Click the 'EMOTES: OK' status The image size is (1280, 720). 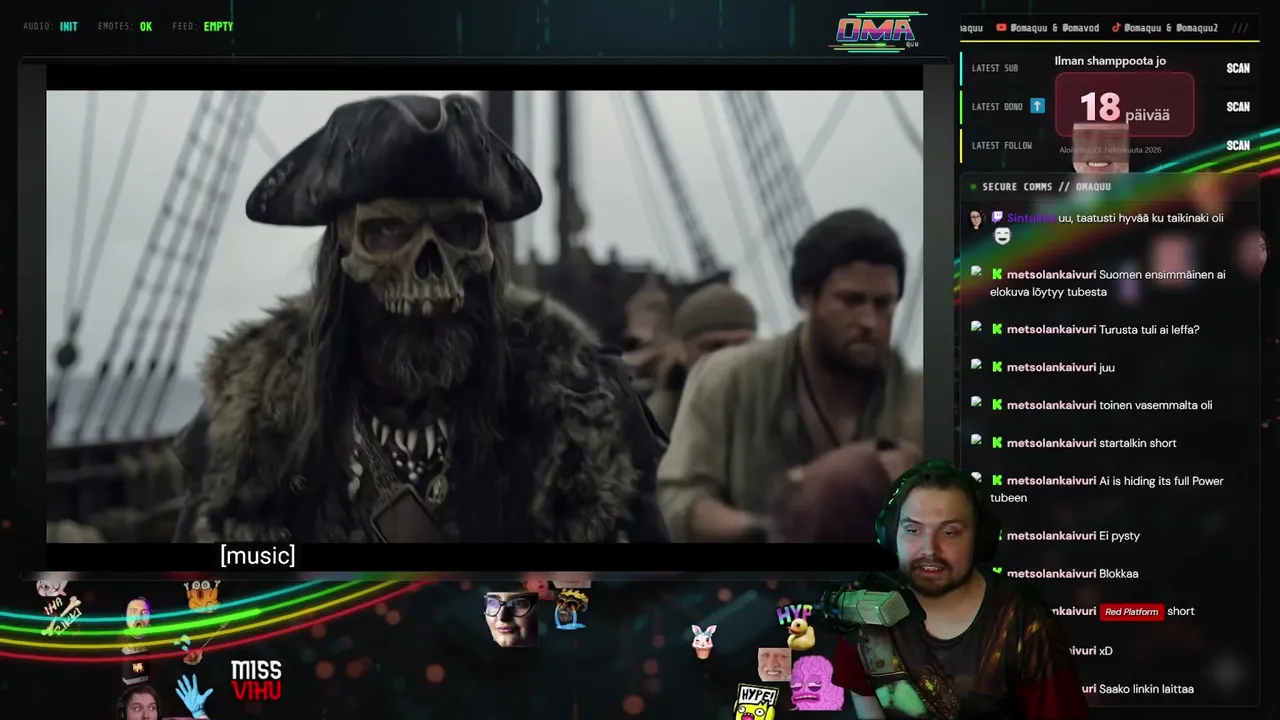pos(125,27)
